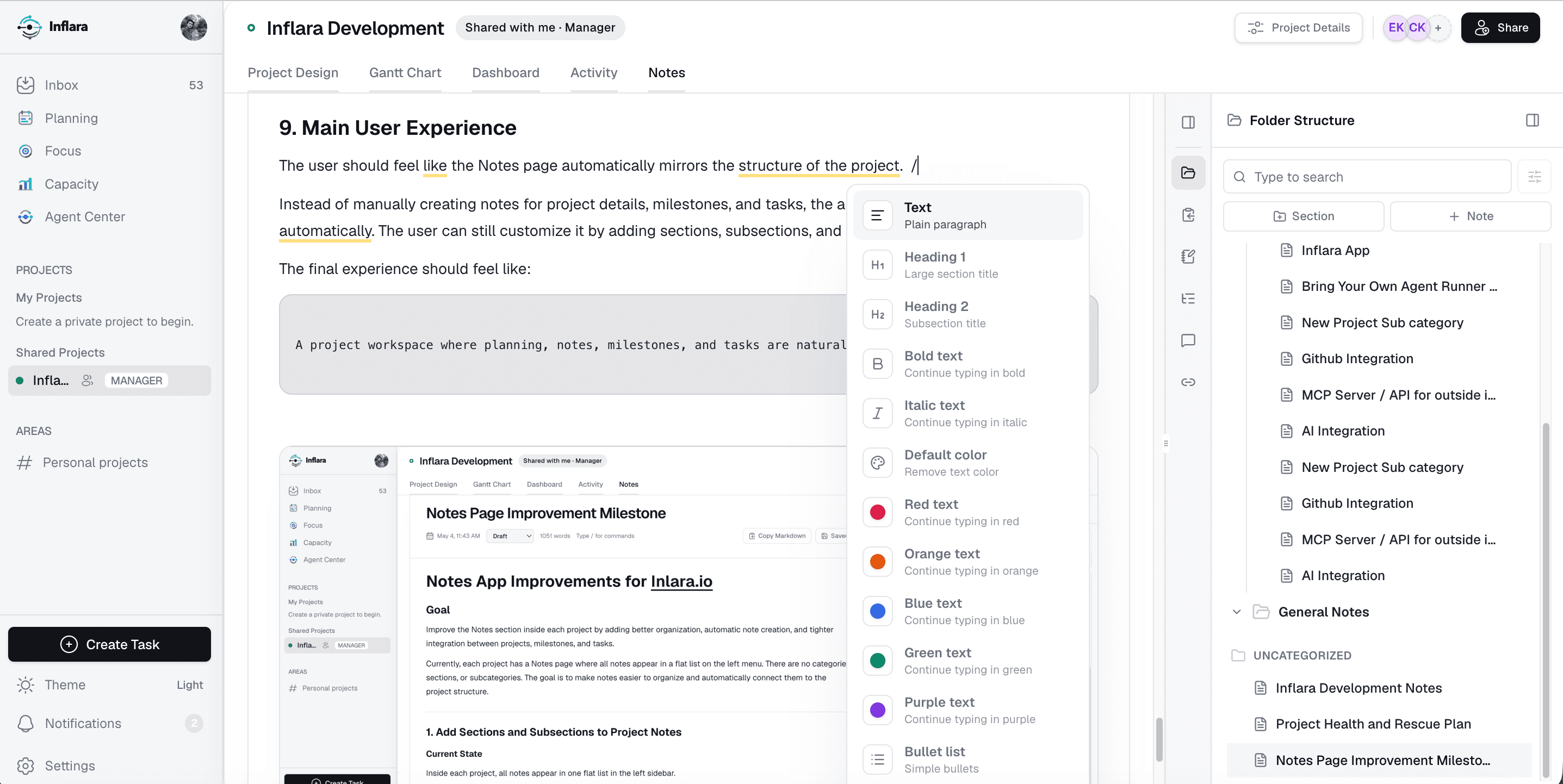Switch to Project Design tab
Screen dimensions: 1563x784
[x=293, y=73]
